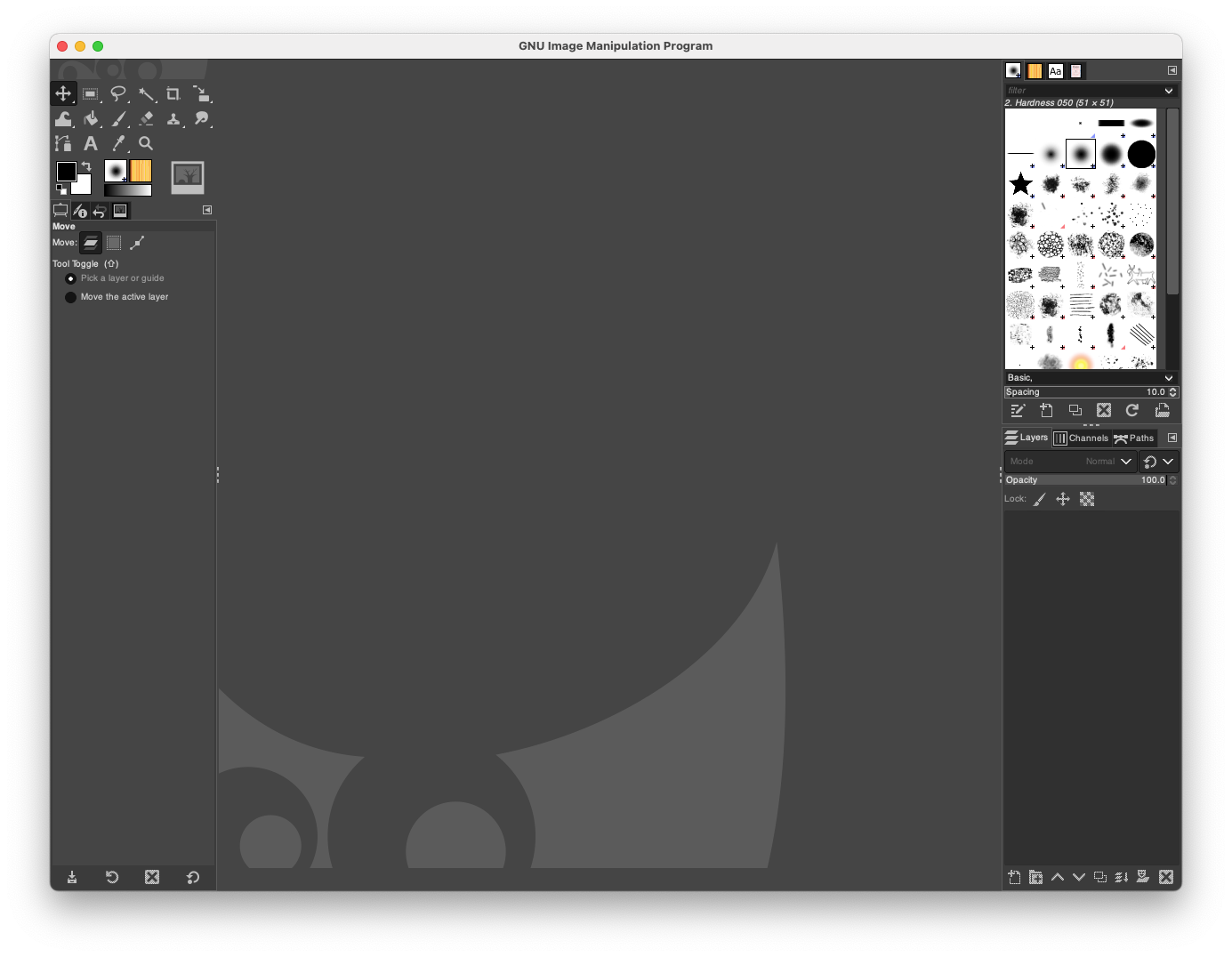
Task: Click the active image thumbnail in toolbox
Action: (188, 177)
